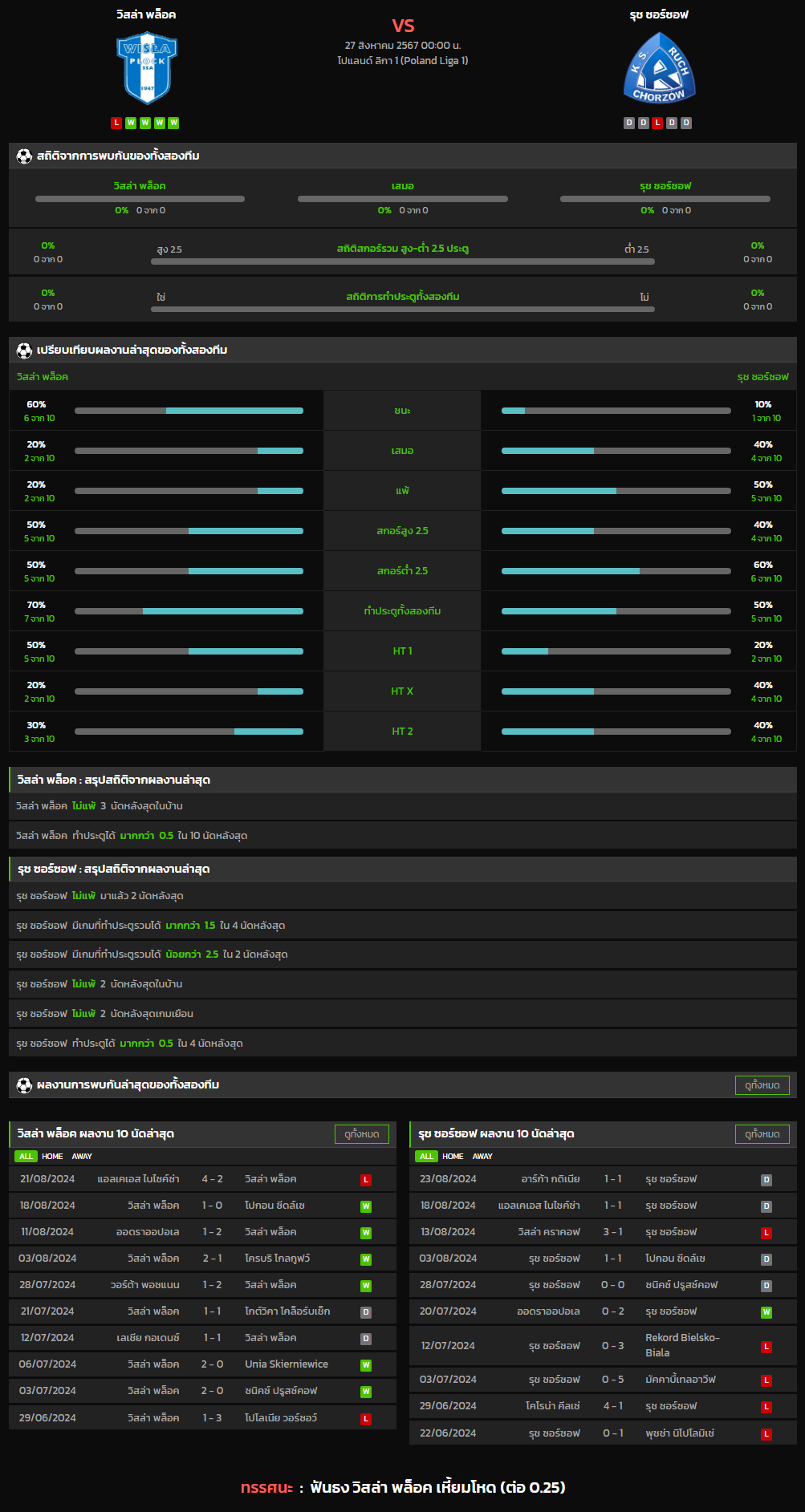Open view-all button in latest head-to-head meetings header
The height and width of the screenshot is (1512, 805).
pyautogui.click(x=762, y=1085)
